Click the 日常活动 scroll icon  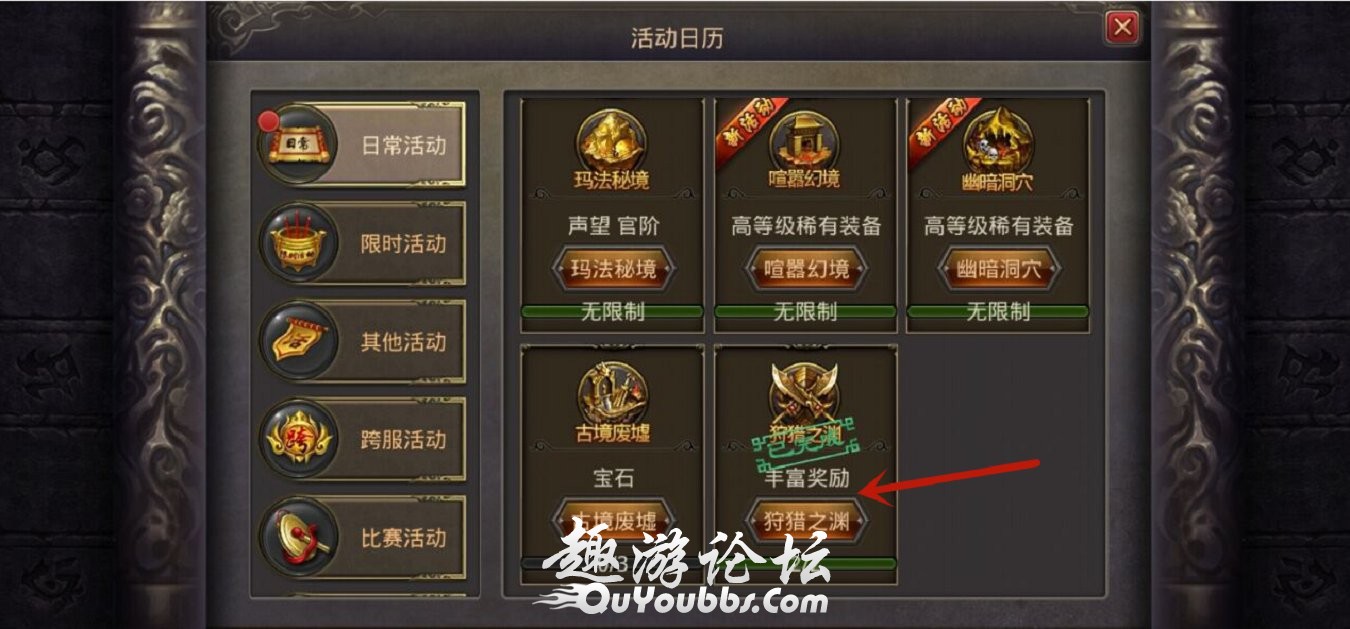[298, 144]
